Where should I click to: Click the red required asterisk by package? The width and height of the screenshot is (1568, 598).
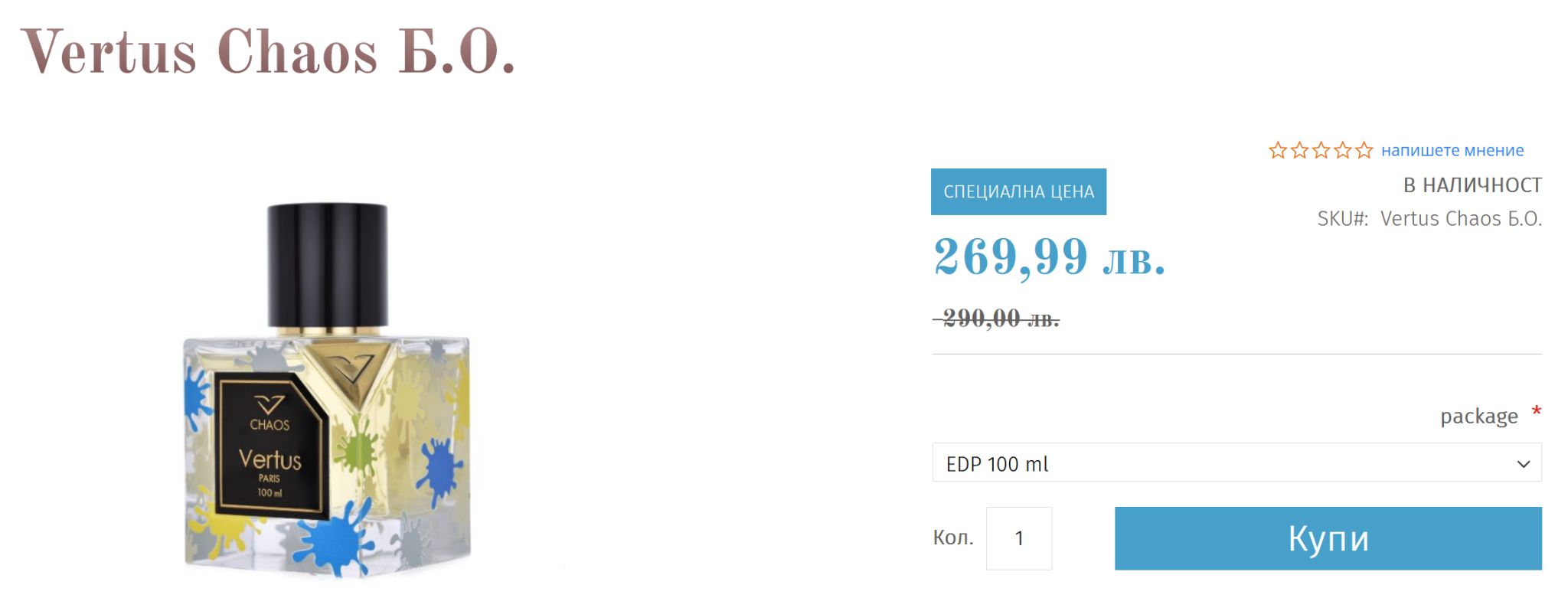[x=1536, y=413]
